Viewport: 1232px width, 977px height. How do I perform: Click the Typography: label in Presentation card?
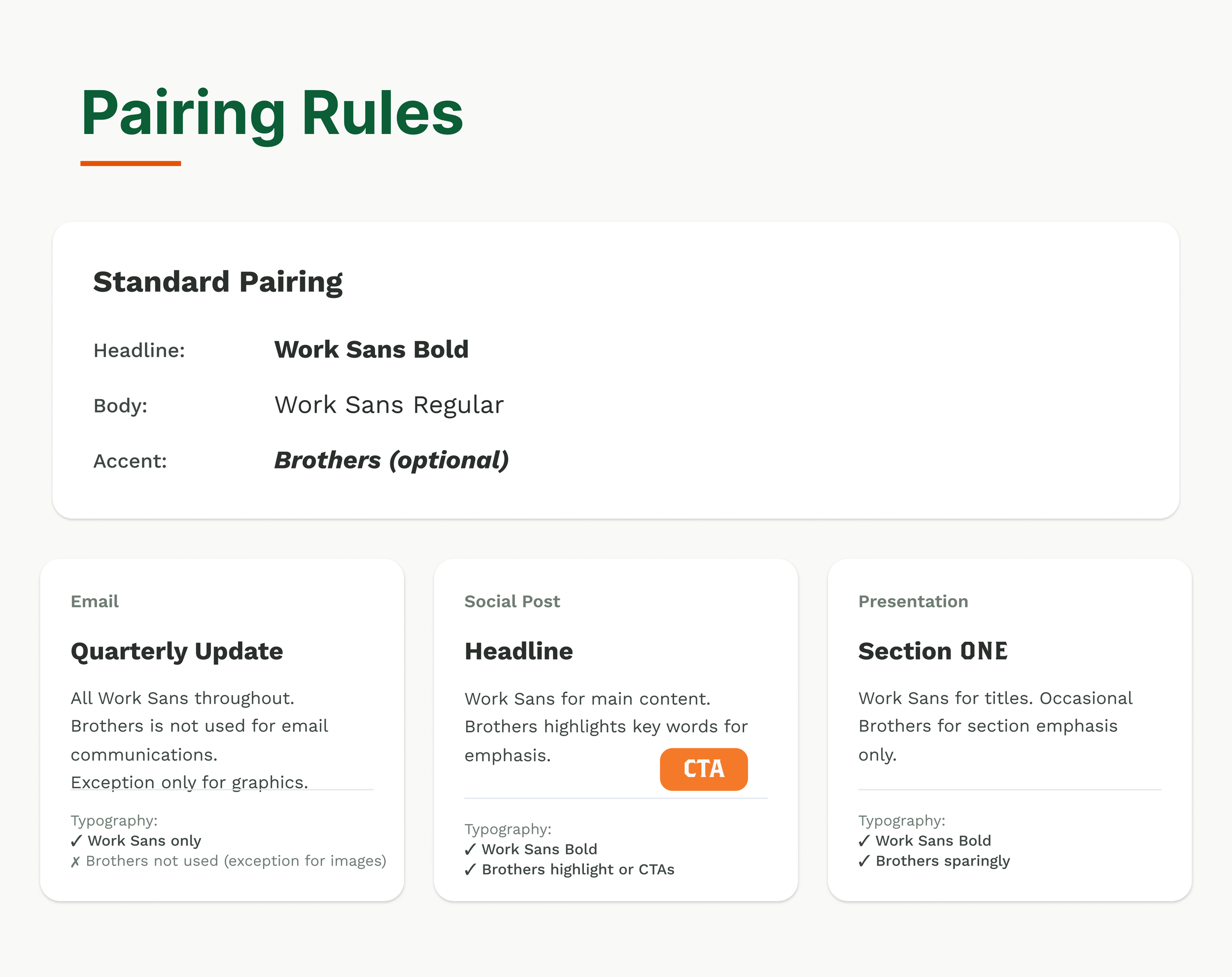[901, 821]
